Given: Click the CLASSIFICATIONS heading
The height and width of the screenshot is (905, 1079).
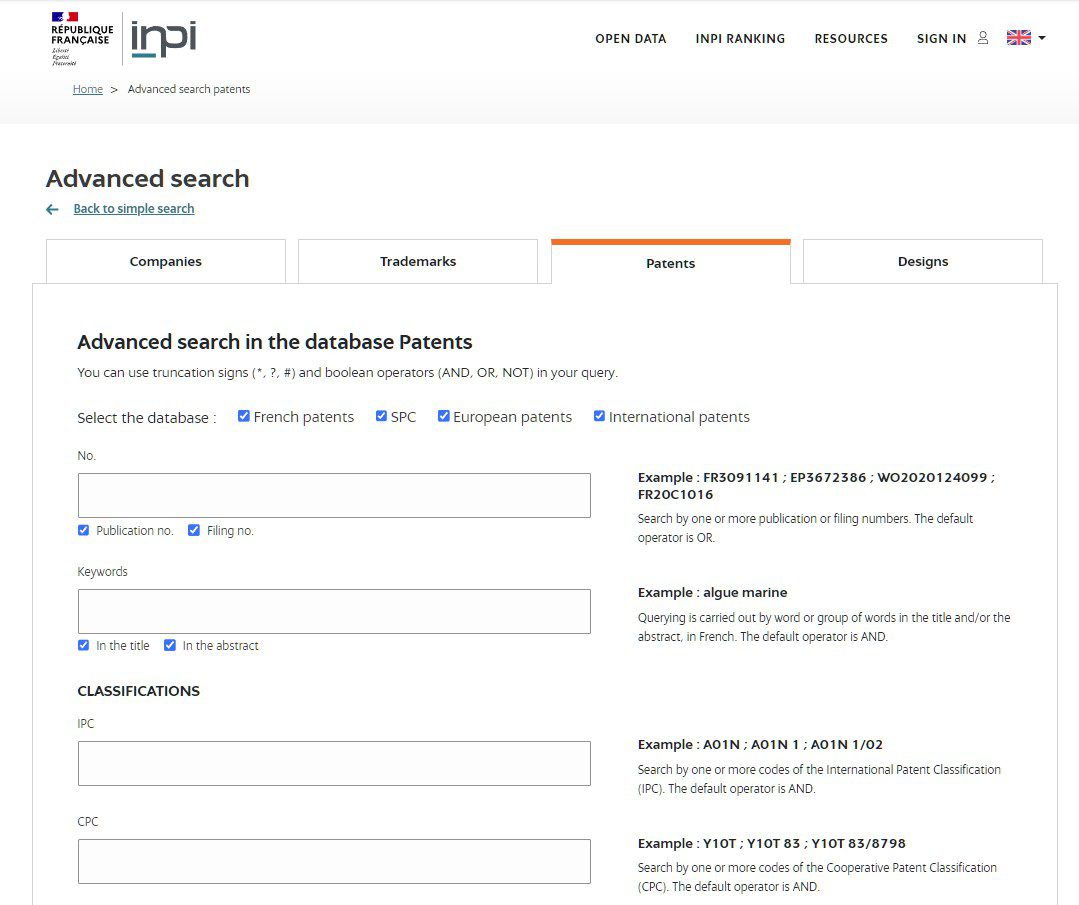Looking at the screenshot, I should 138,691.
